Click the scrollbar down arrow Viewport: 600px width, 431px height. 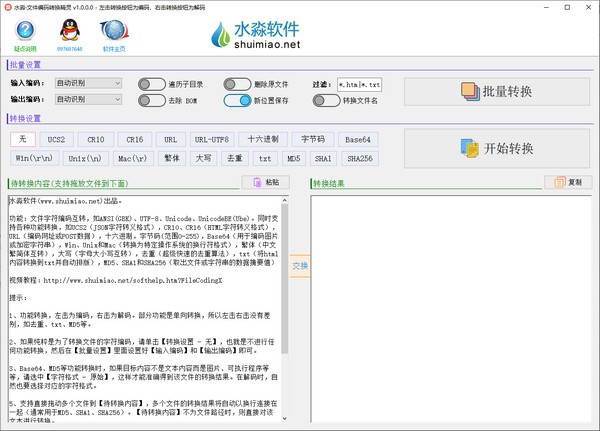click(285, 419)
